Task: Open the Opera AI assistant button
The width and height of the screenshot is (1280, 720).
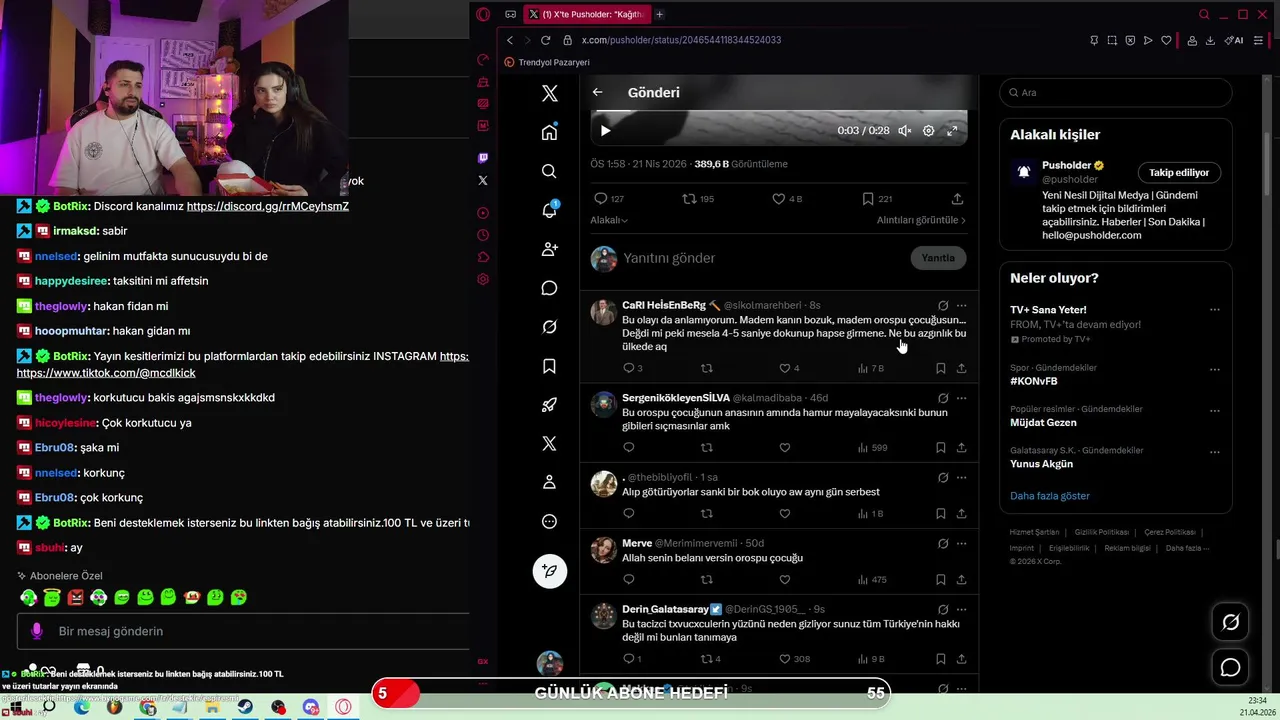Action: (1234, 40)
